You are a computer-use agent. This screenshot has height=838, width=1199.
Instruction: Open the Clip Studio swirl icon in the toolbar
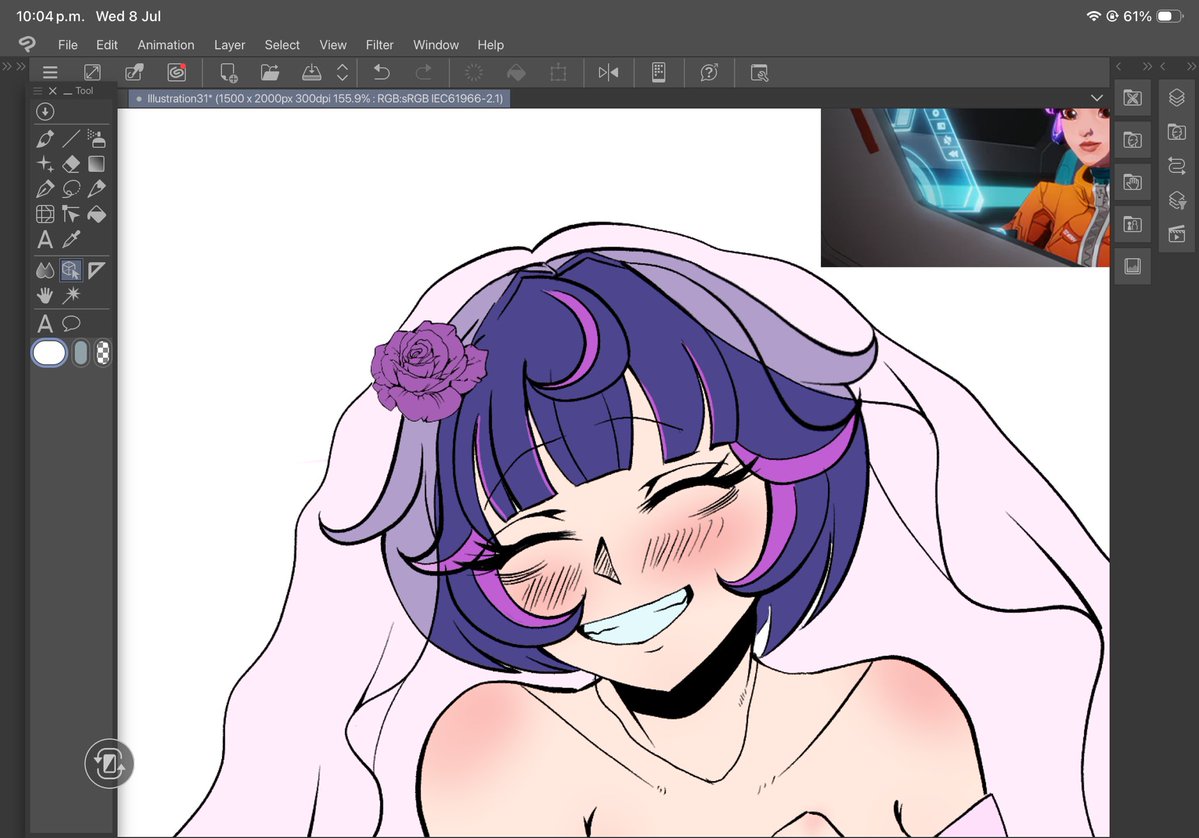177,73
